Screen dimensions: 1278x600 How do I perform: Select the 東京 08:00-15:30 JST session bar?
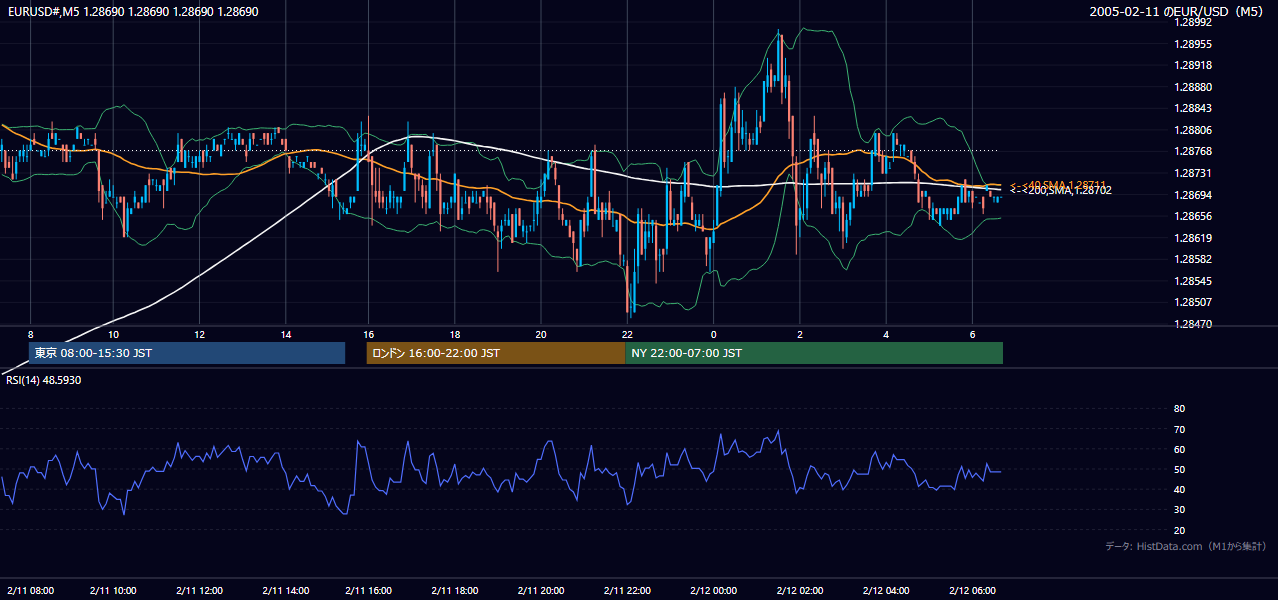click(x=187, y=353)
